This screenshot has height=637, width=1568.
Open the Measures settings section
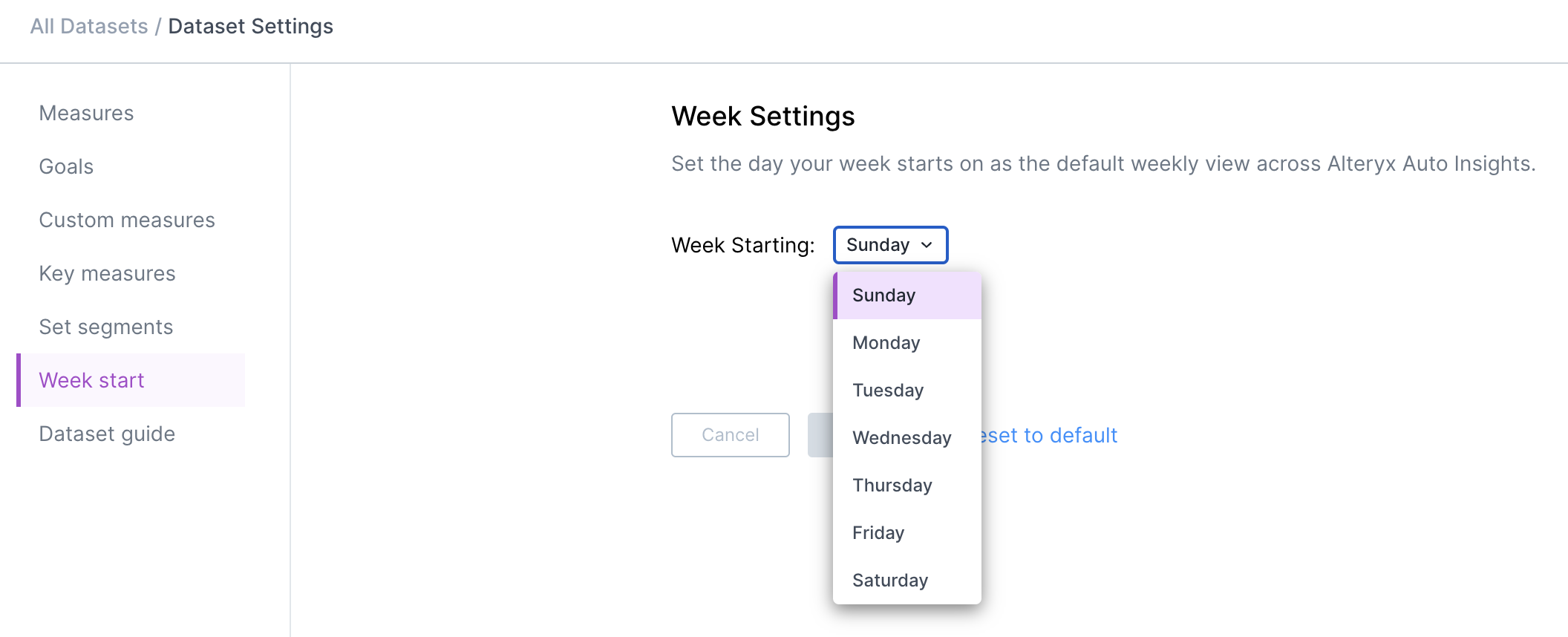click(x=86, y=113)
